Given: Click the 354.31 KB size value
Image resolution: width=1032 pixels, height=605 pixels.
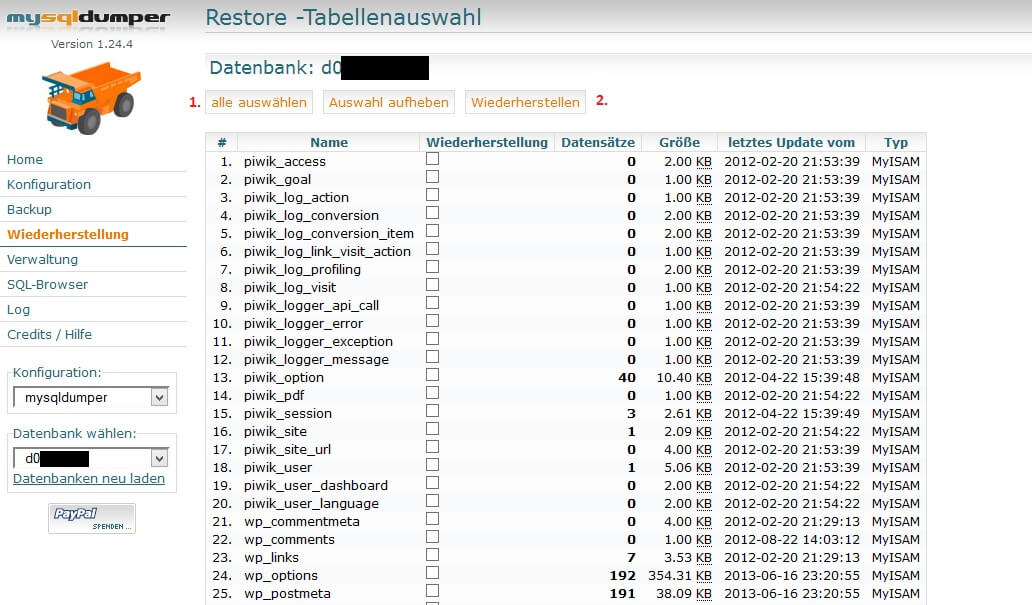Looking at the screenshot, I should click(680, 575).
